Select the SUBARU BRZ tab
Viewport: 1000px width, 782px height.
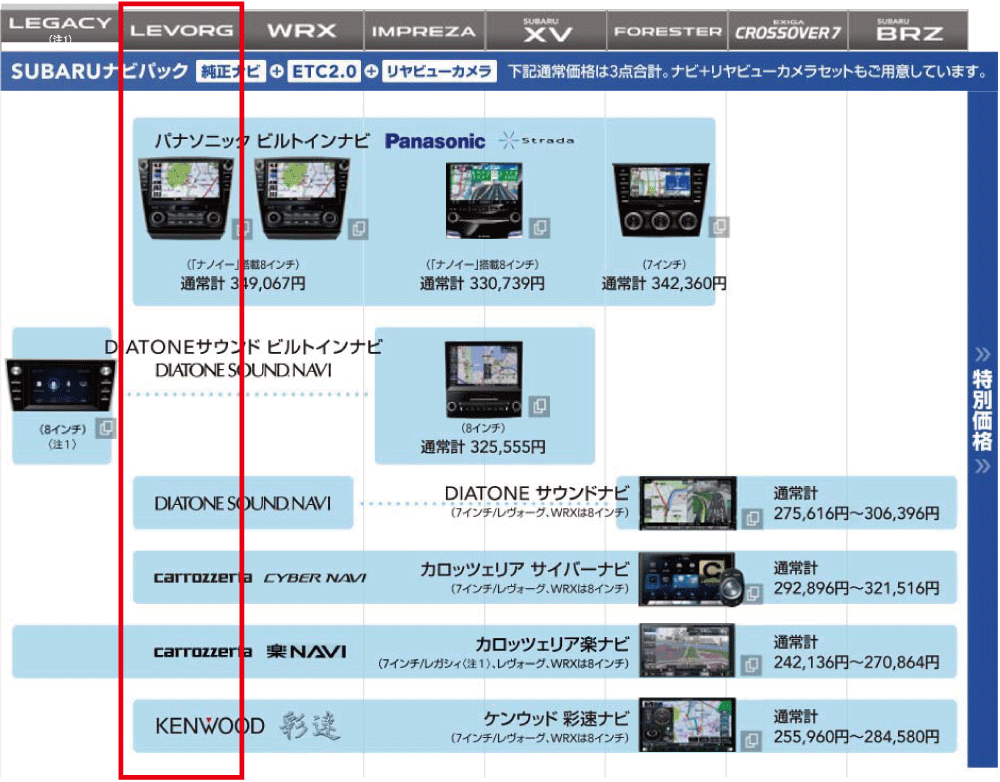908,30
